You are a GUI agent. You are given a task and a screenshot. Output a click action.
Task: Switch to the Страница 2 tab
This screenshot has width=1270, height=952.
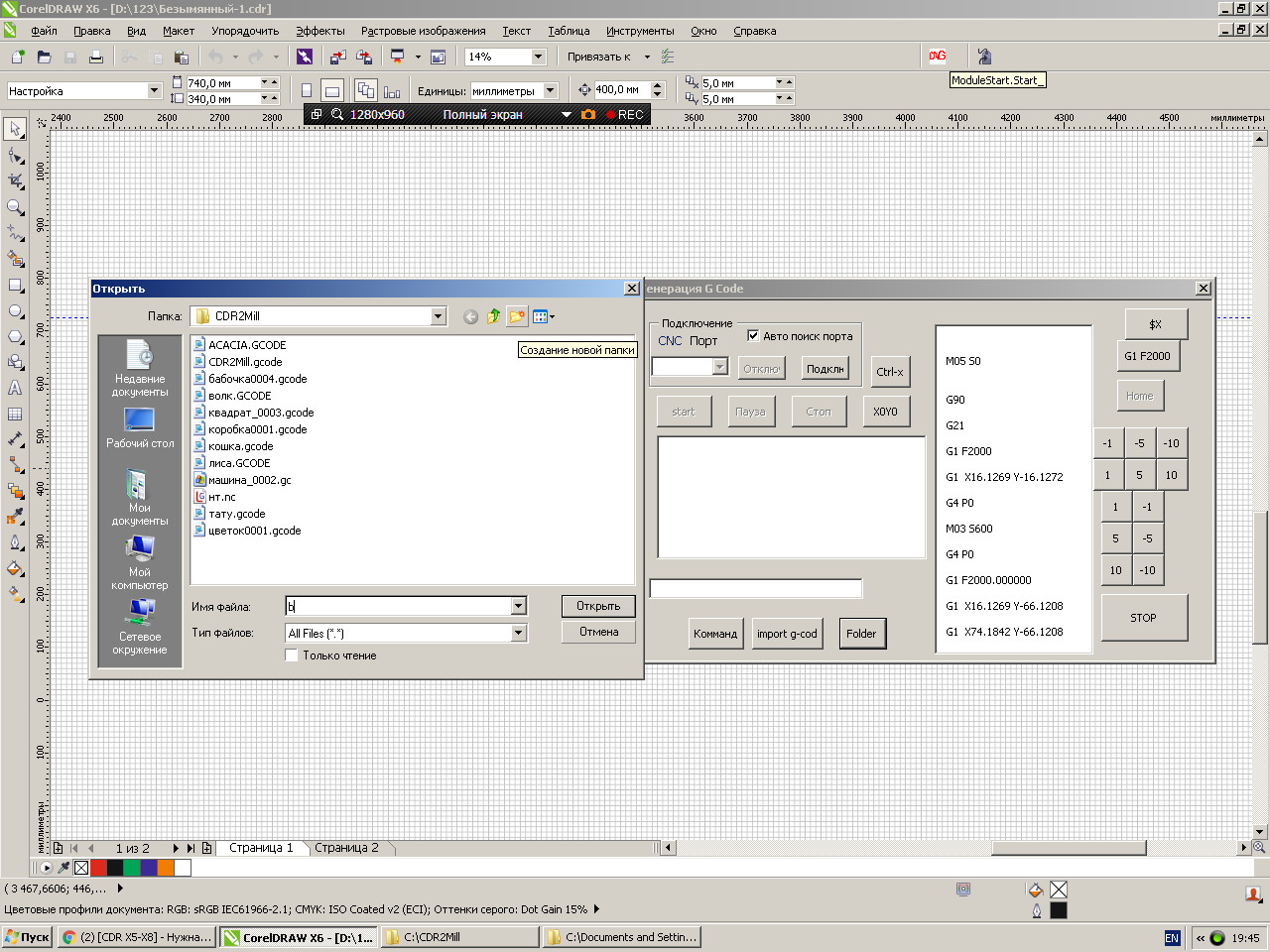click(346, 848)
